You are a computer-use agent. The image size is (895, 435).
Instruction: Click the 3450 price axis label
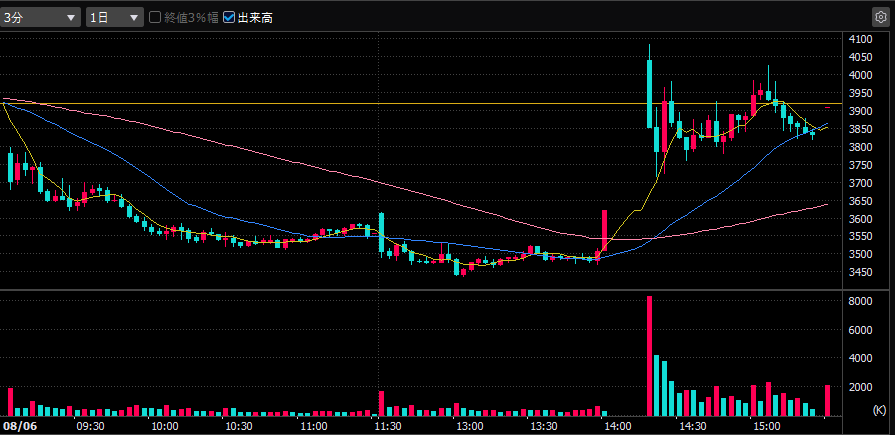click(860, 272)
